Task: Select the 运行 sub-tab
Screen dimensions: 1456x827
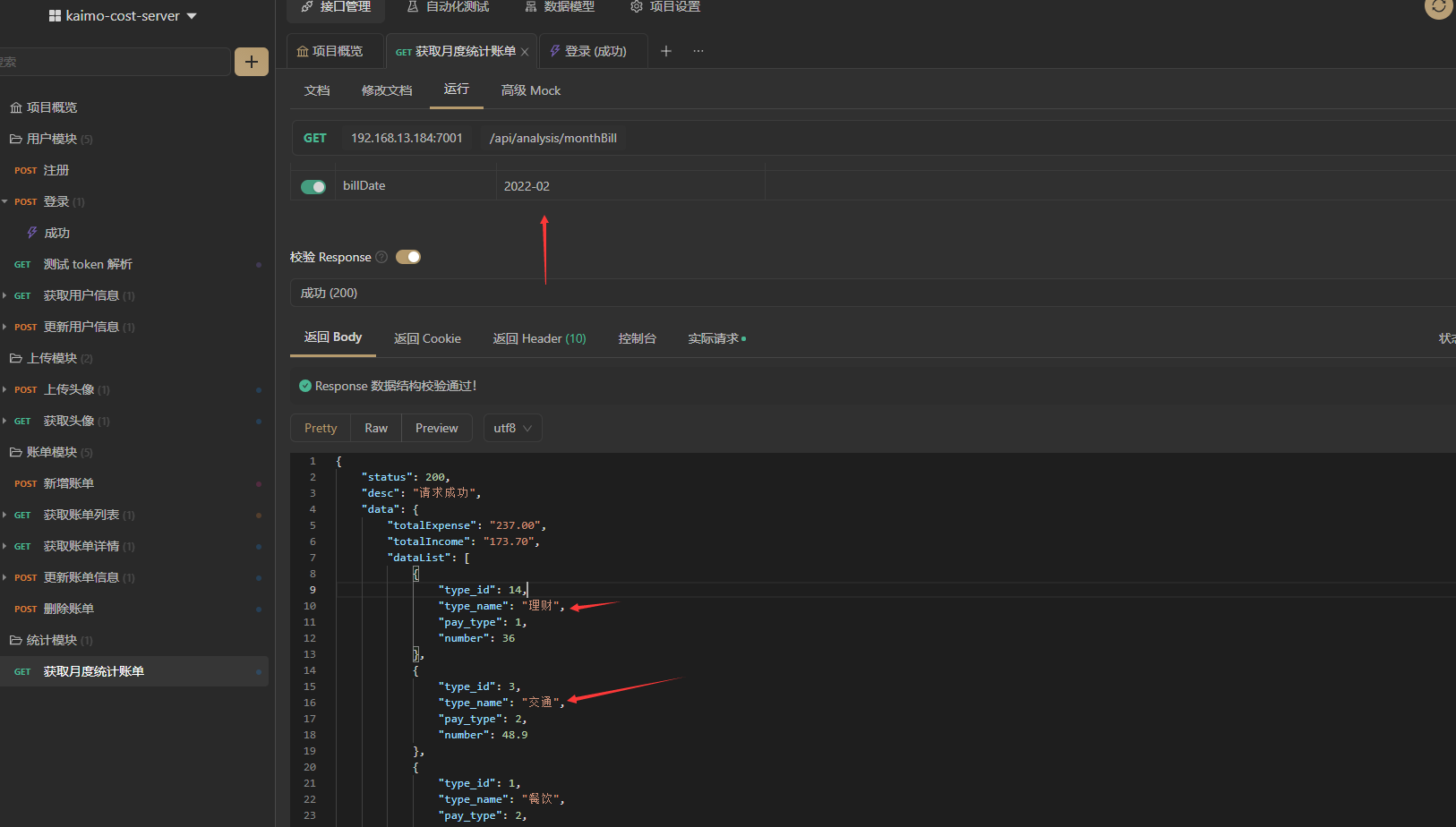Action: point(457,89)
